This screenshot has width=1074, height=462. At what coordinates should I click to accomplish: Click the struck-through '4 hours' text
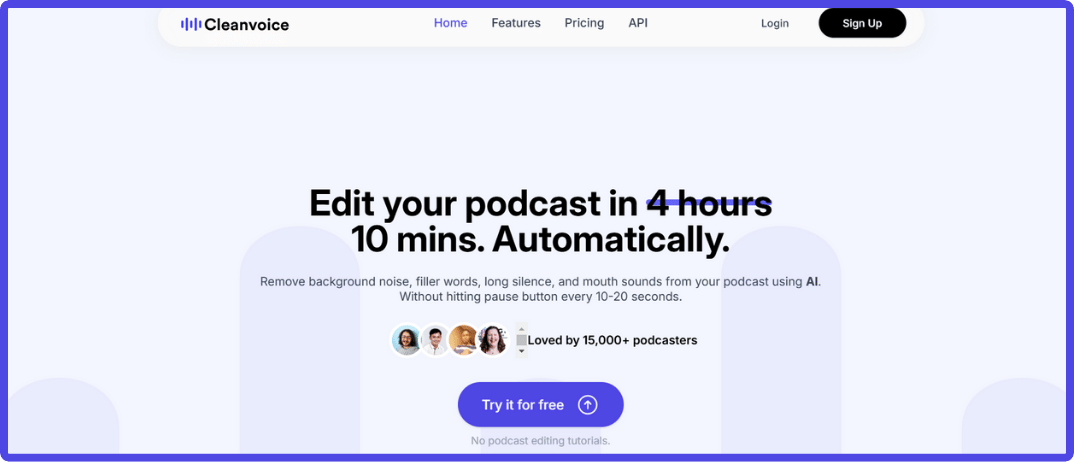(710, 203)
